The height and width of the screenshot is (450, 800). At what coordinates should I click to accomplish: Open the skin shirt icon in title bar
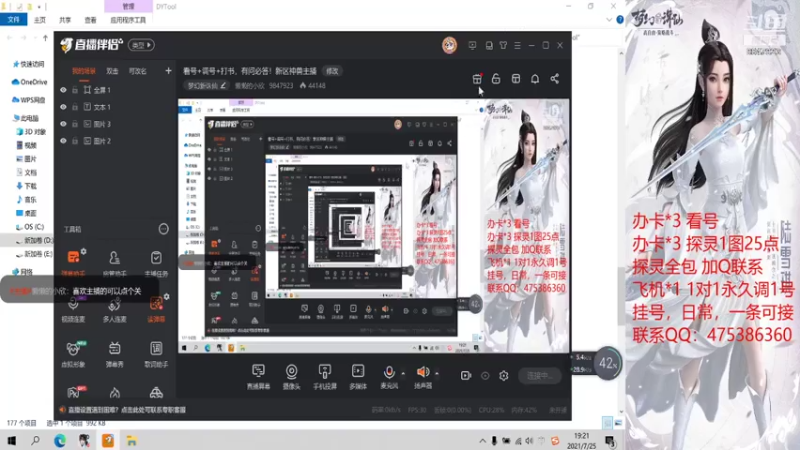[503, 45]
